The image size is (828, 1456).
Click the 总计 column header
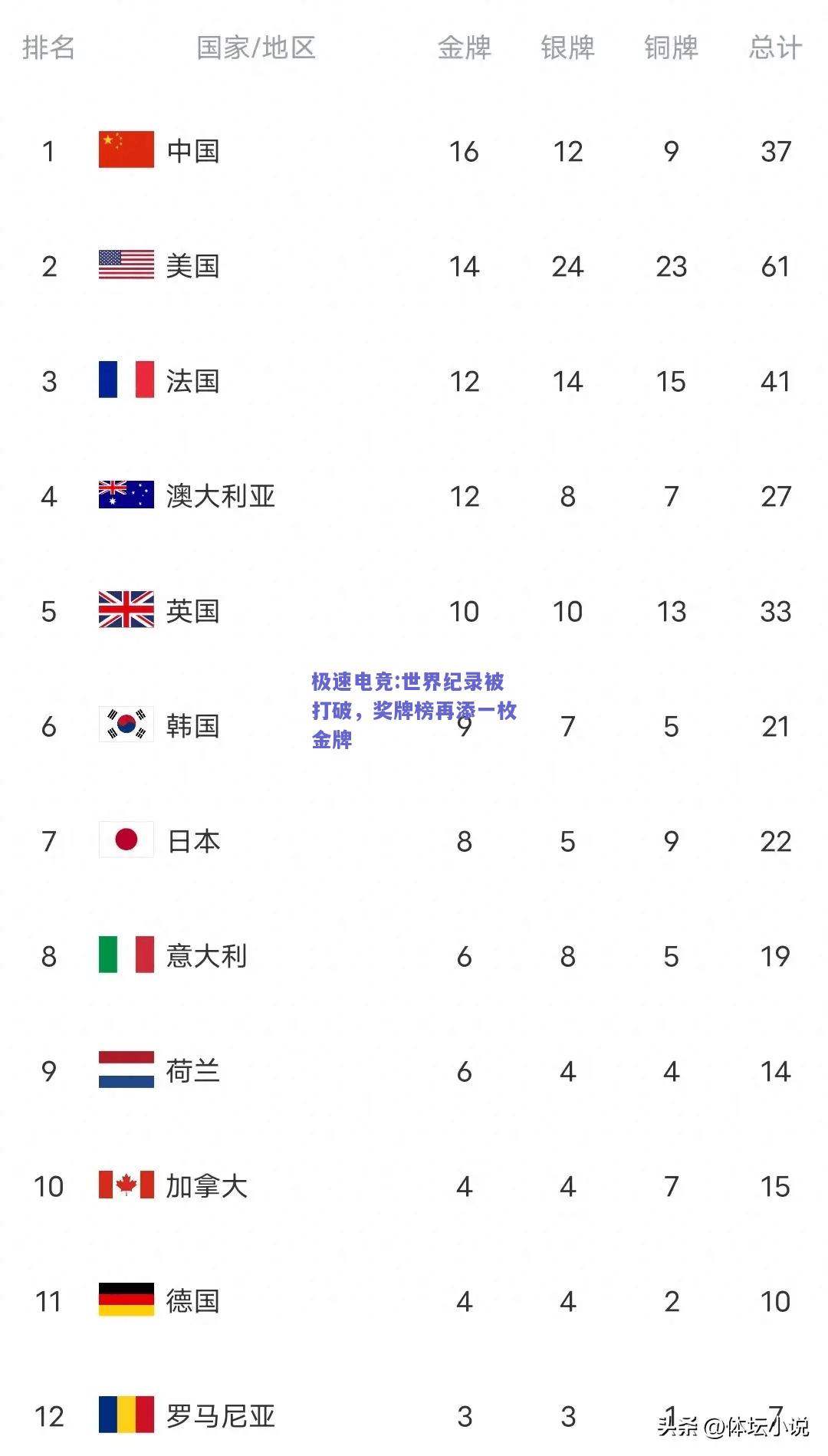(x=775, y=48)
